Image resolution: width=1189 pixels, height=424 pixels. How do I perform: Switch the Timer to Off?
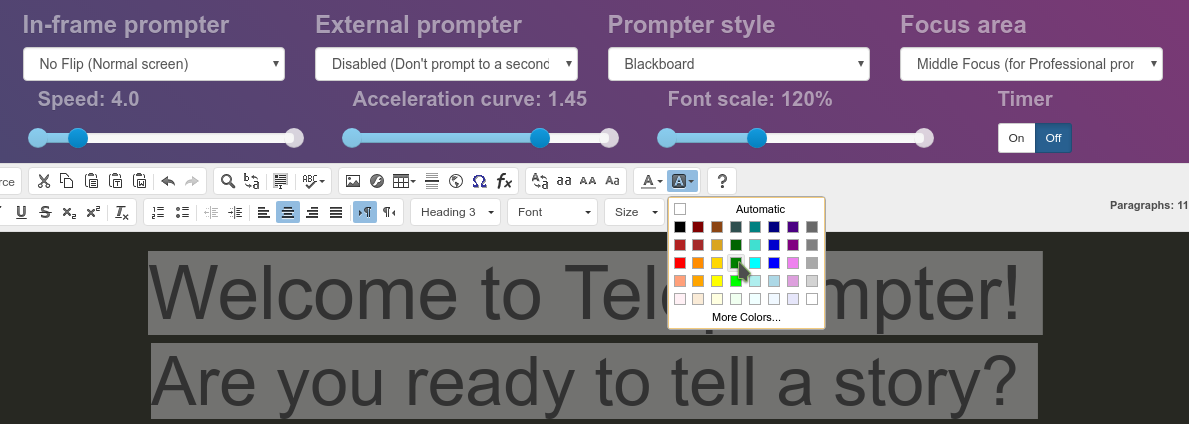(x=1053, y=138)
